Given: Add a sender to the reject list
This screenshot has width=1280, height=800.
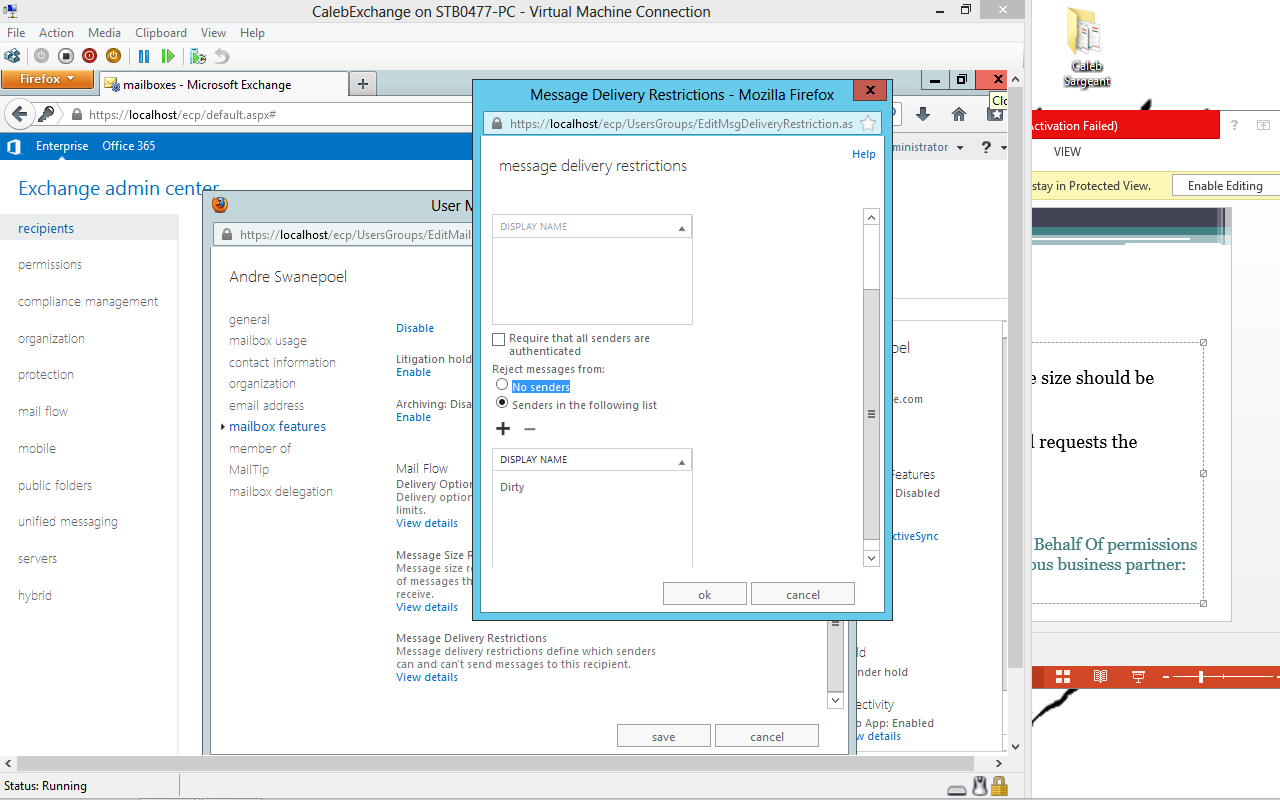Looking at the screenshot, I should (x=503, y=429).
